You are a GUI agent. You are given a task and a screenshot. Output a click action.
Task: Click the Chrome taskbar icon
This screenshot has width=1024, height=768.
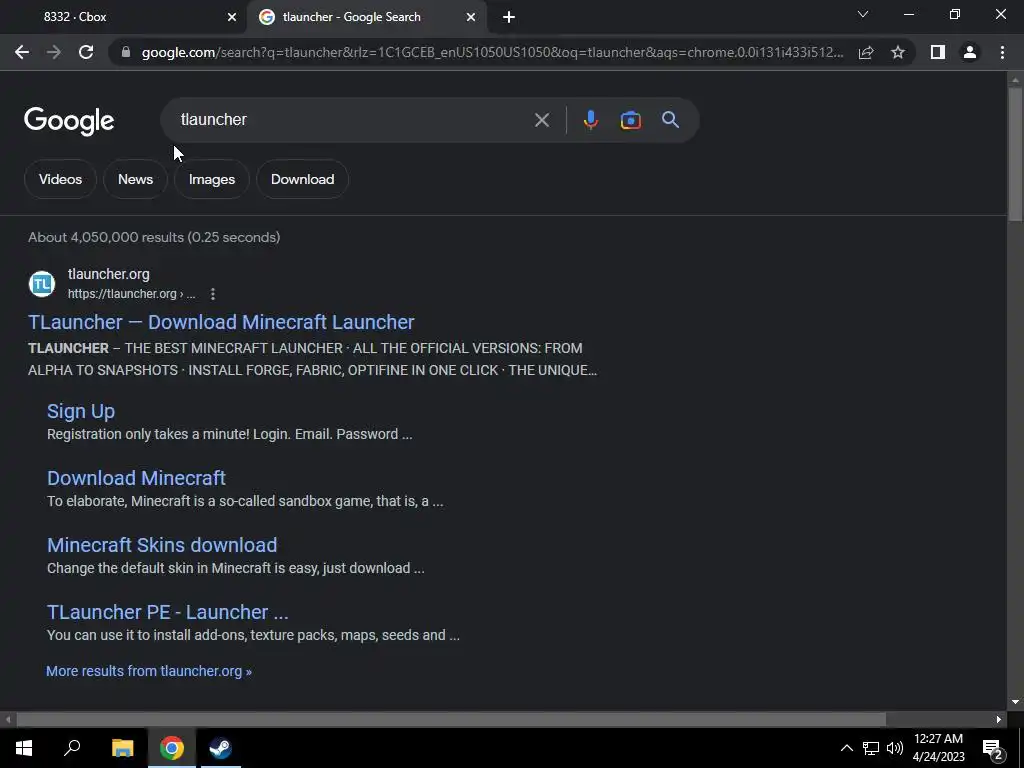click(x=172, y=748)
